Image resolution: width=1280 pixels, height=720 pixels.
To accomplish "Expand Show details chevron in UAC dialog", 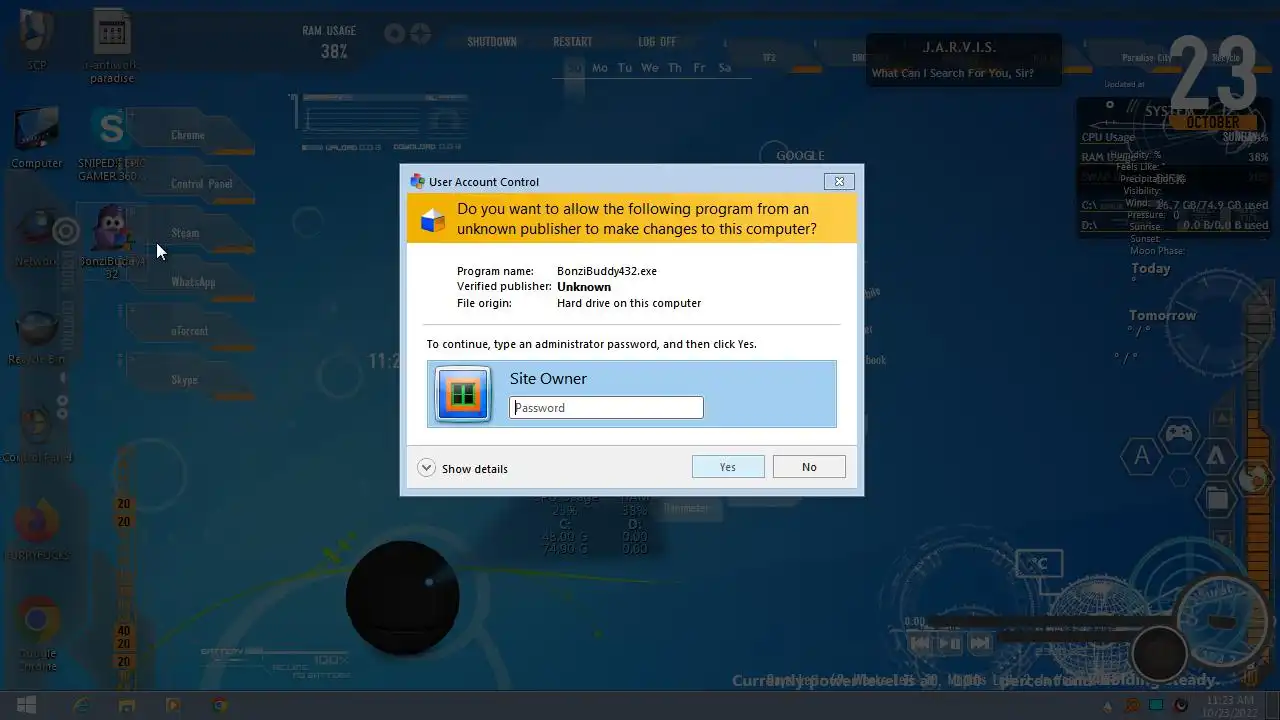I will point(427,468).
